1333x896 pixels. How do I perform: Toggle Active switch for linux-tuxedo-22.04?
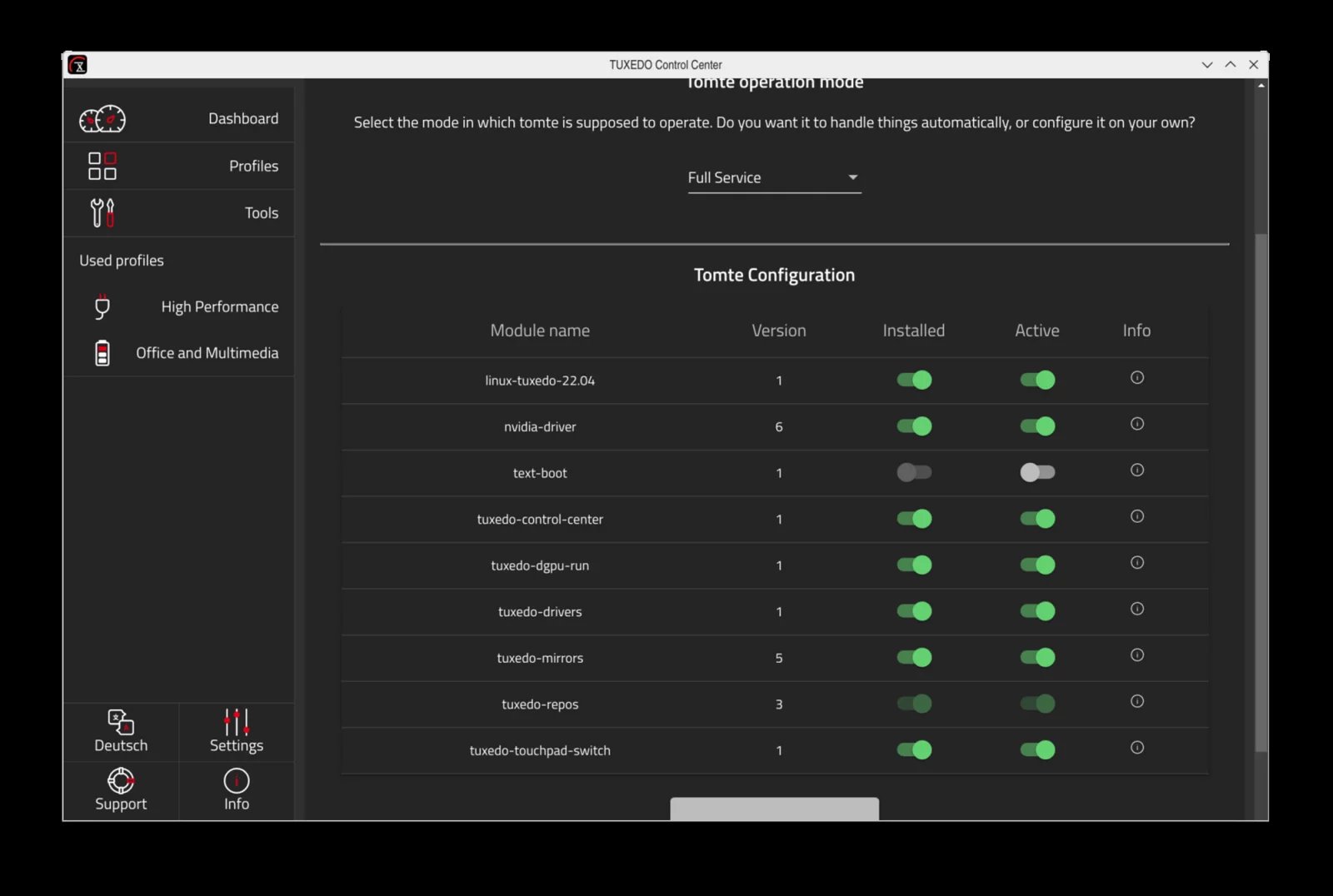coord(1037,381)
